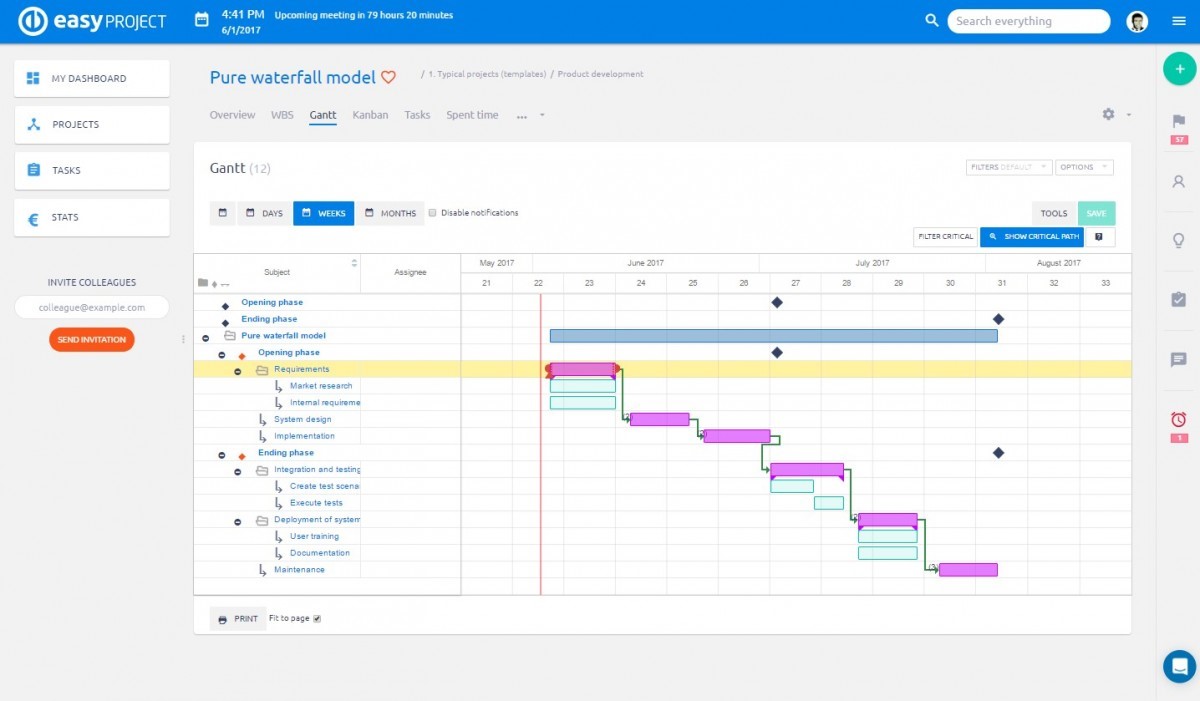Image resolution: width=1200 pixels, height=701 pixels.
Task: Collapse the Requirements tree node
Action: [236, 368]
